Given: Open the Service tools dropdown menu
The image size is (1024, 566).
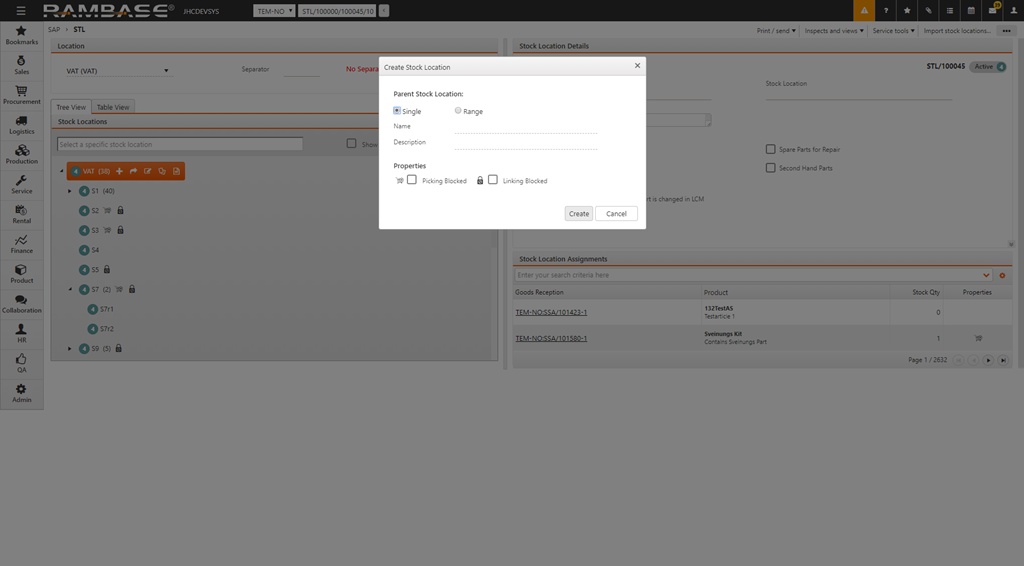Looking at the screenshot, I should 893,30.
